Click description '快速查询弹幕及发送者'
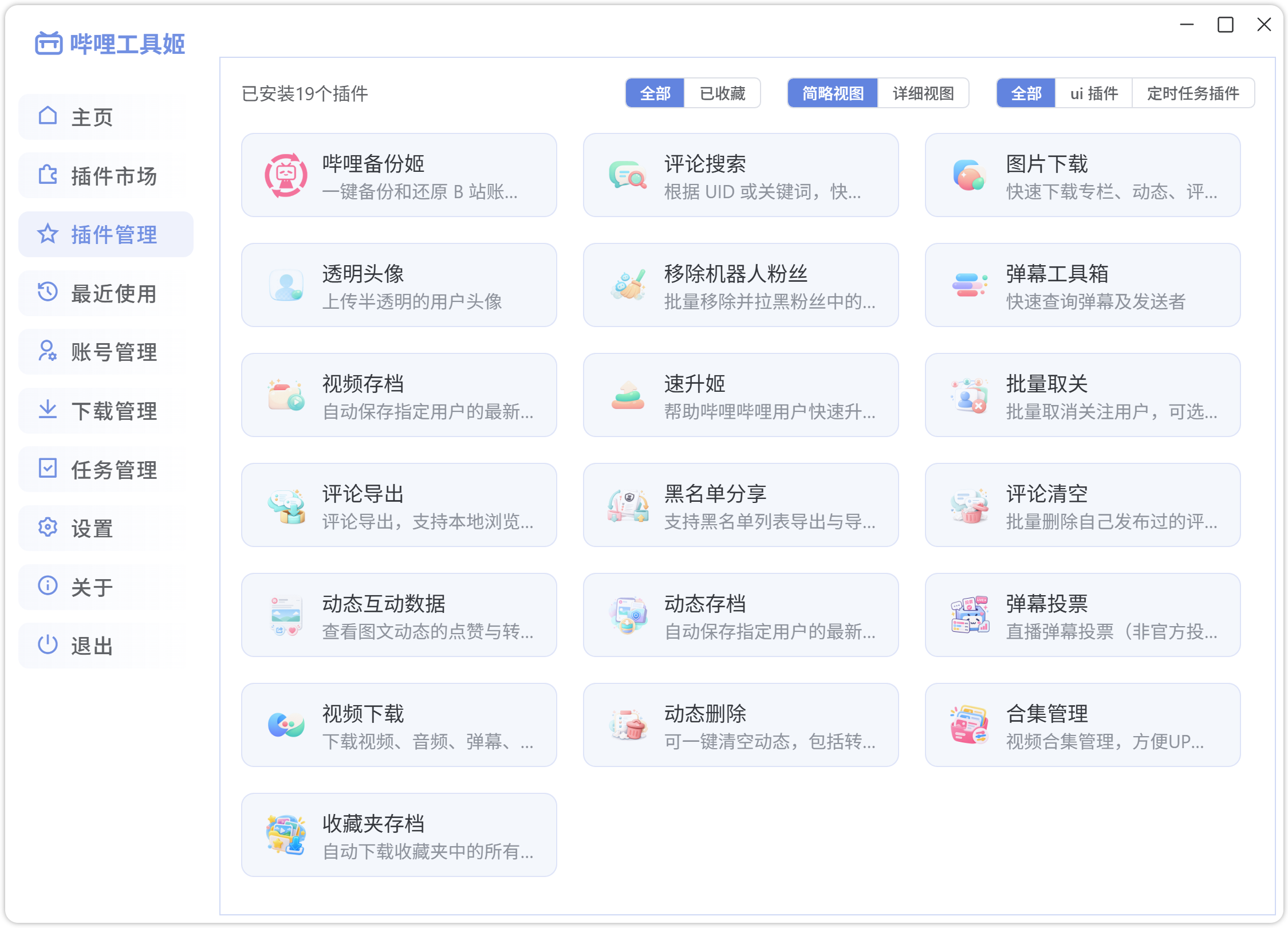Image resolution: width=1288 pixels, height=928 pixels. tap(1096, 301)
